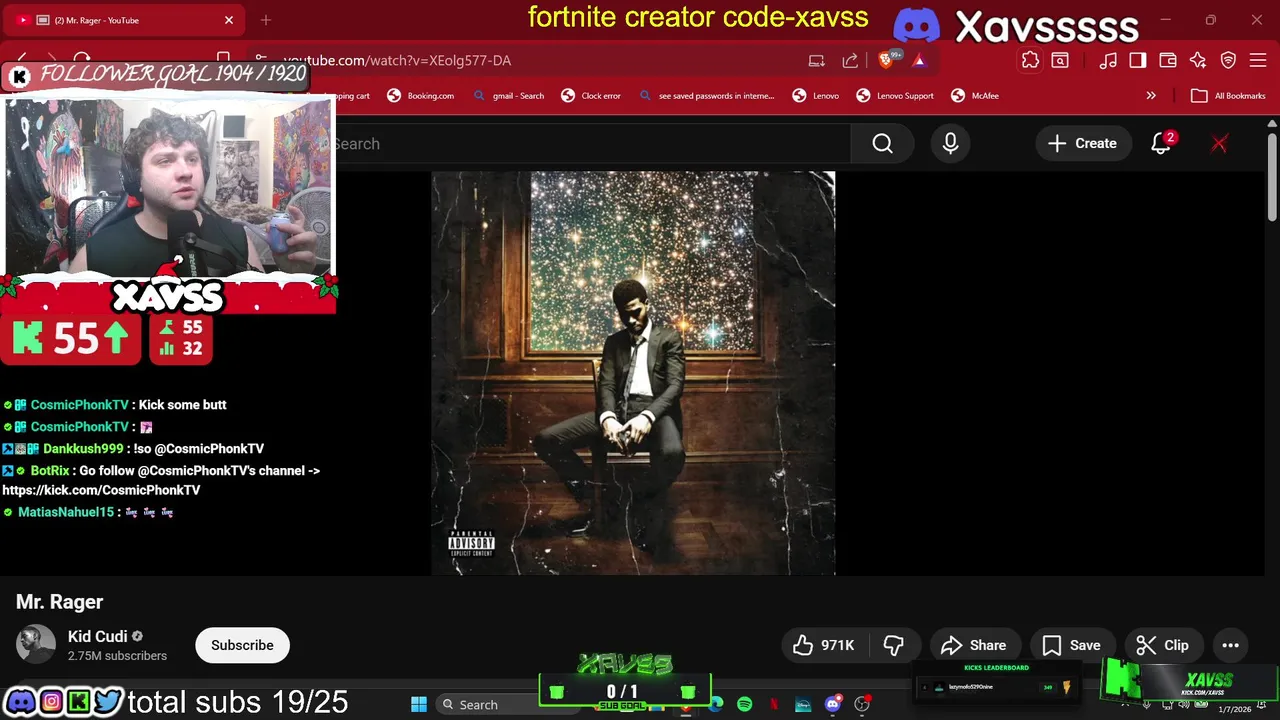Open Netflix from the taskbar
Viewport: 1280px width, 720px height.
point(773,704)
